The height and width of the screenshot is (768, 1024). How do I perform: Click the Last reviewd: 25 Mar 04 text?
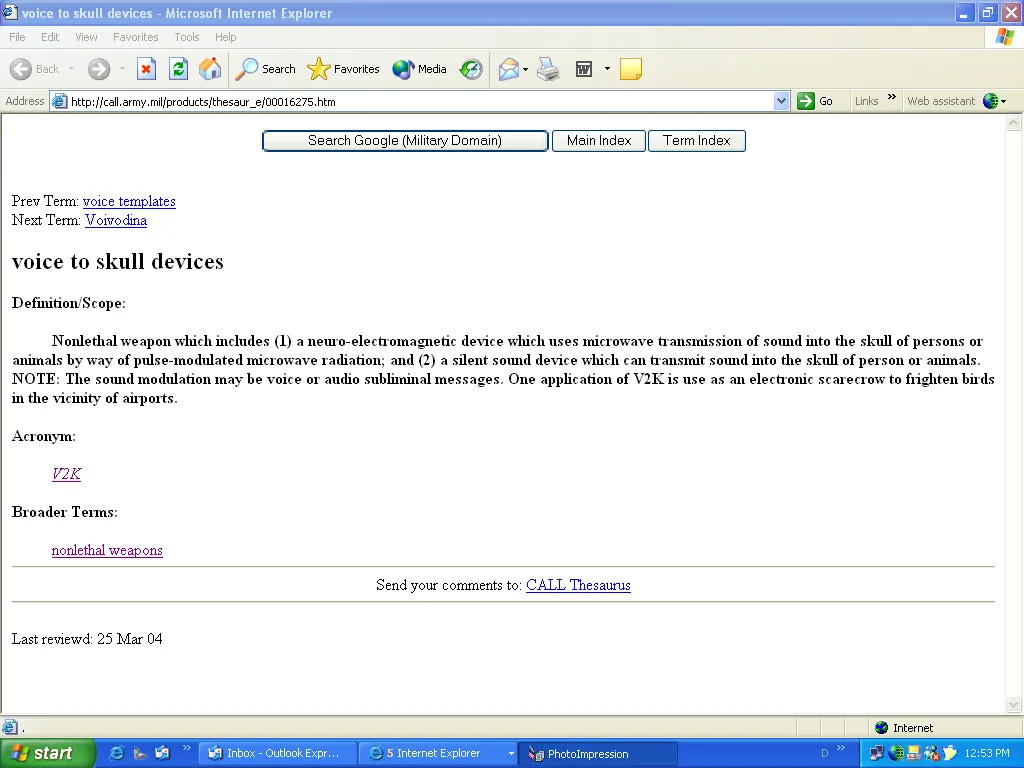coord(88,639)
